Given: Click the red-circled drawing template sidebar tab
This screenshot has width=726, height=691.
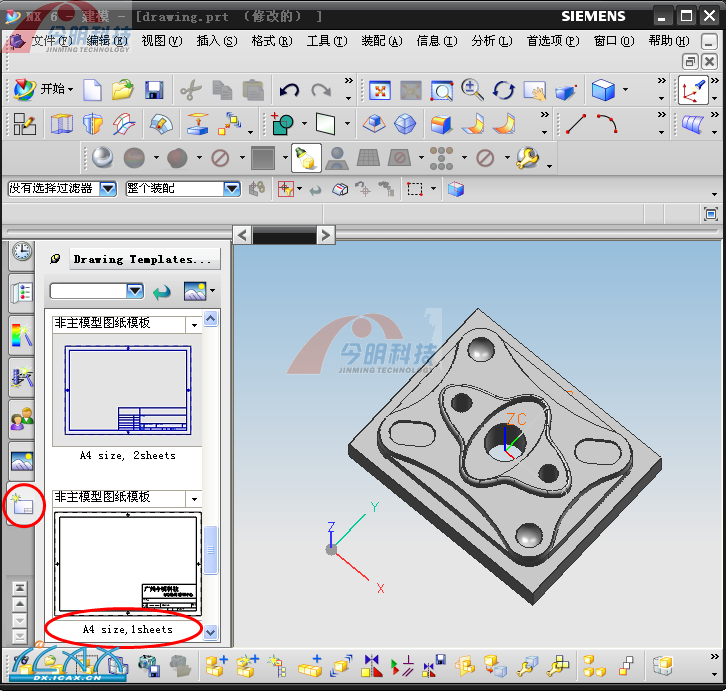Looking at the screenshot, I should (22, 504).
